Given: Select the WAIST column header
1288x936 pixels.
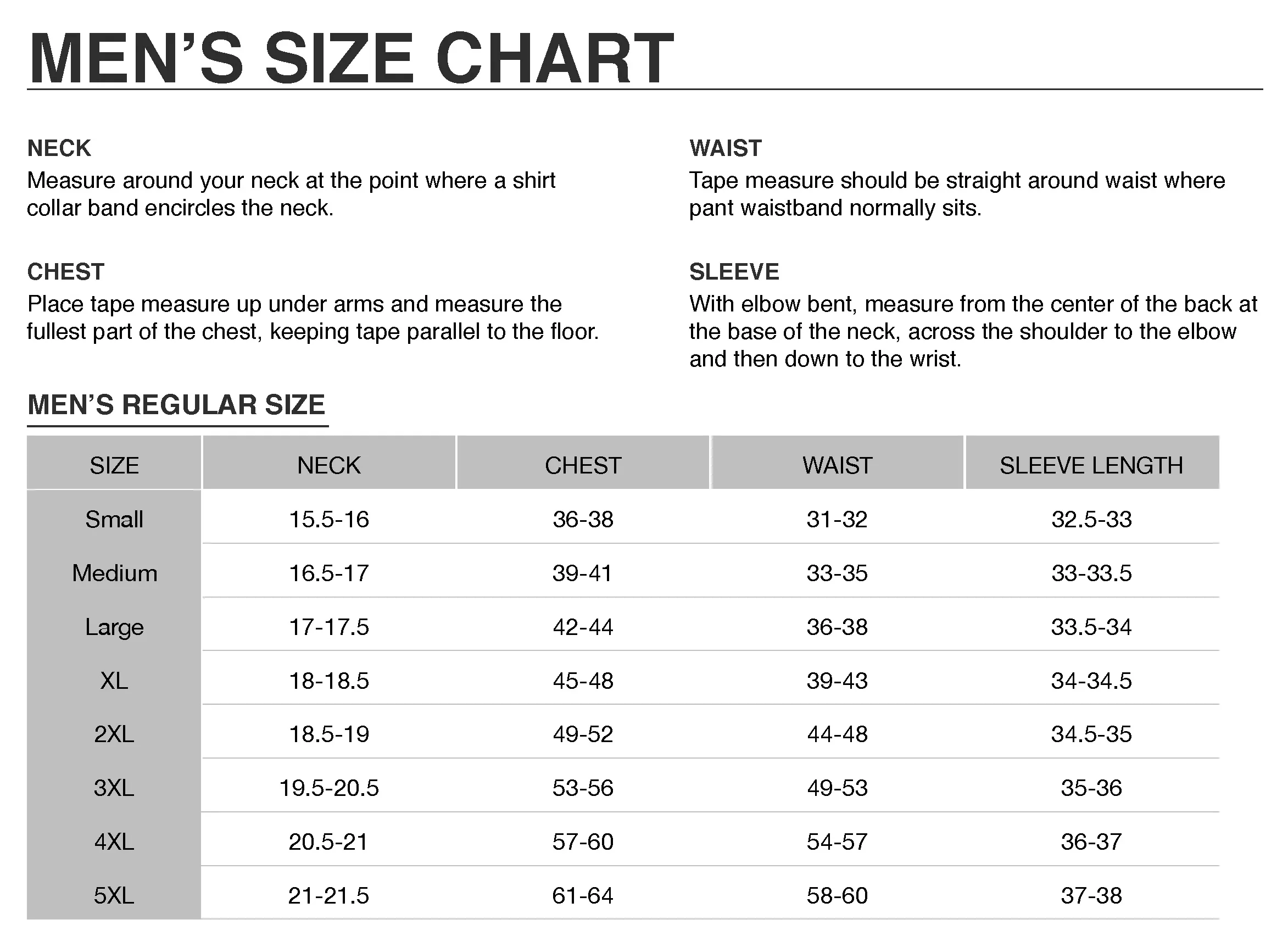Looking at the screenshot, I should 837,465.
